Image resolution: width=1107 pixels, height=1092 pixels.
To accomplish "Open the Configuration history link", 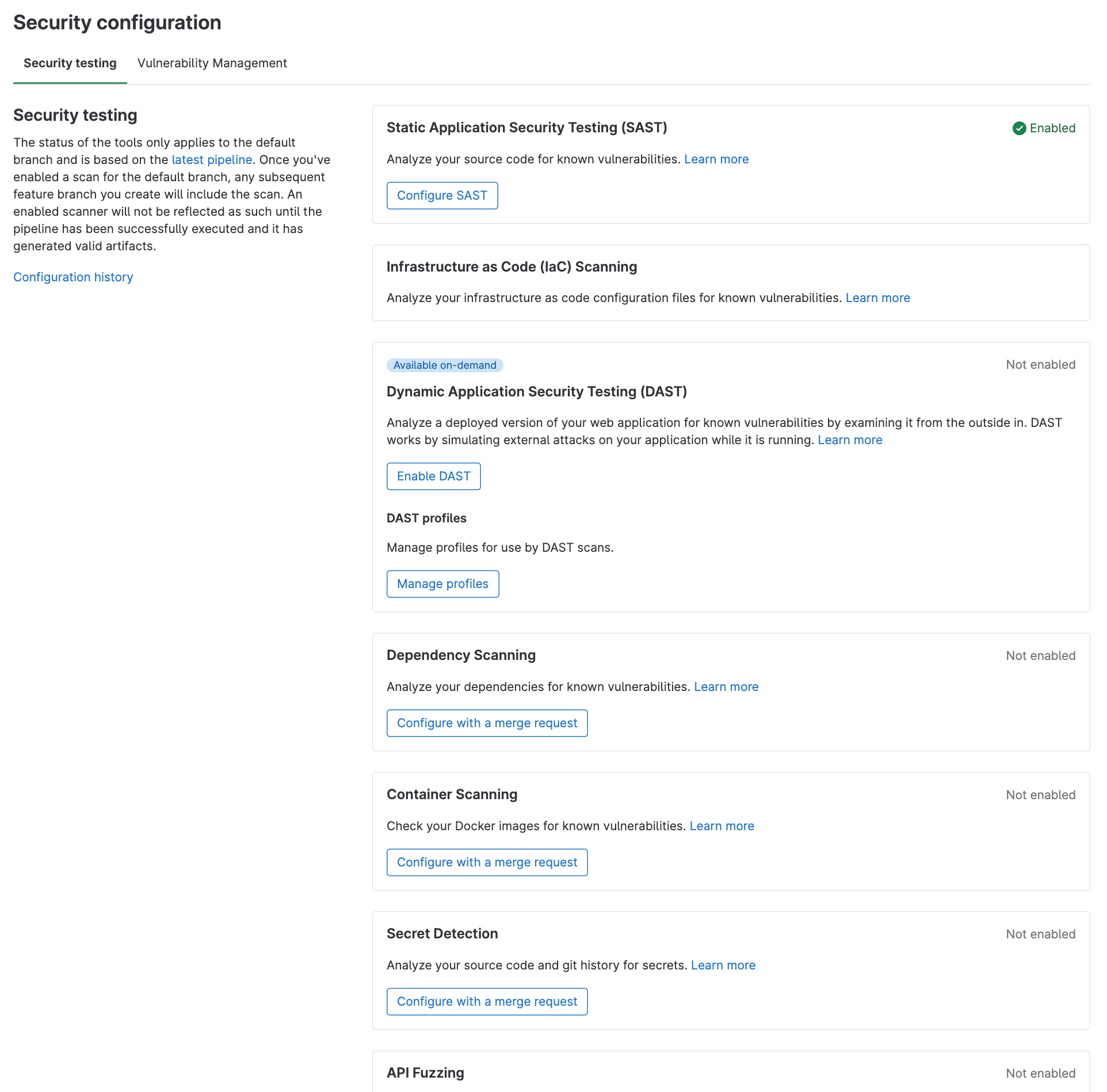I will [73, 277].
